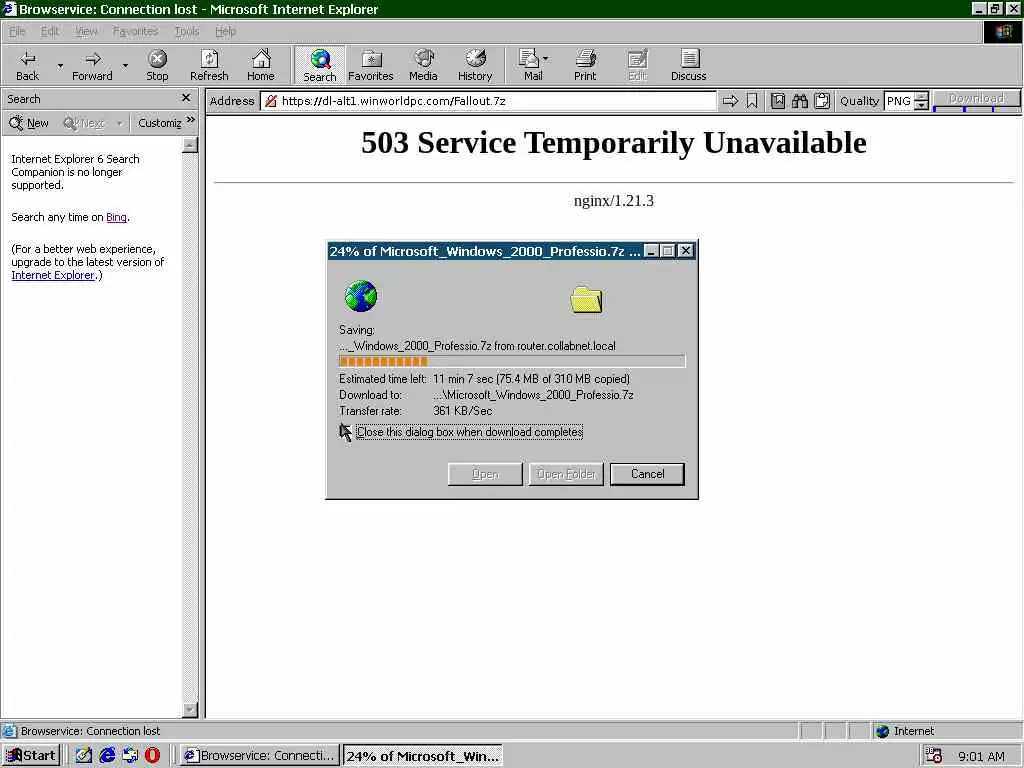1024x768 pixels.
Task: Open the Favorites menu in menu bar
Action: [135, 31]
